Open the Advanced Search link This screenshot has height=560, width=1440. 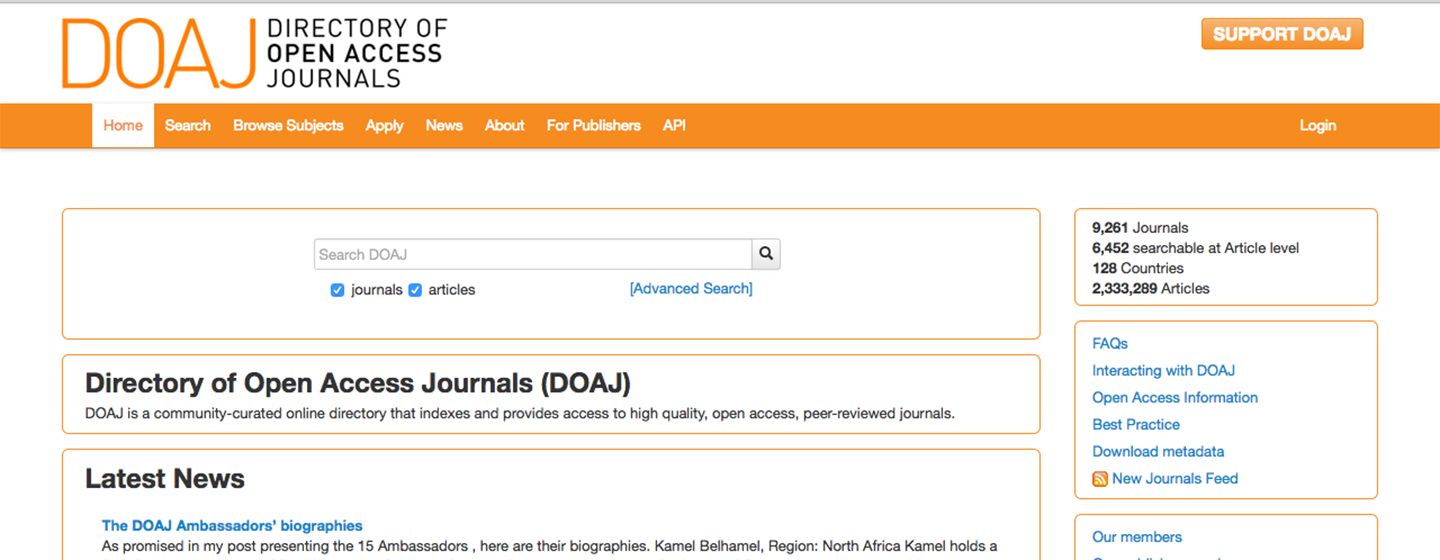(x=691, y=288)
